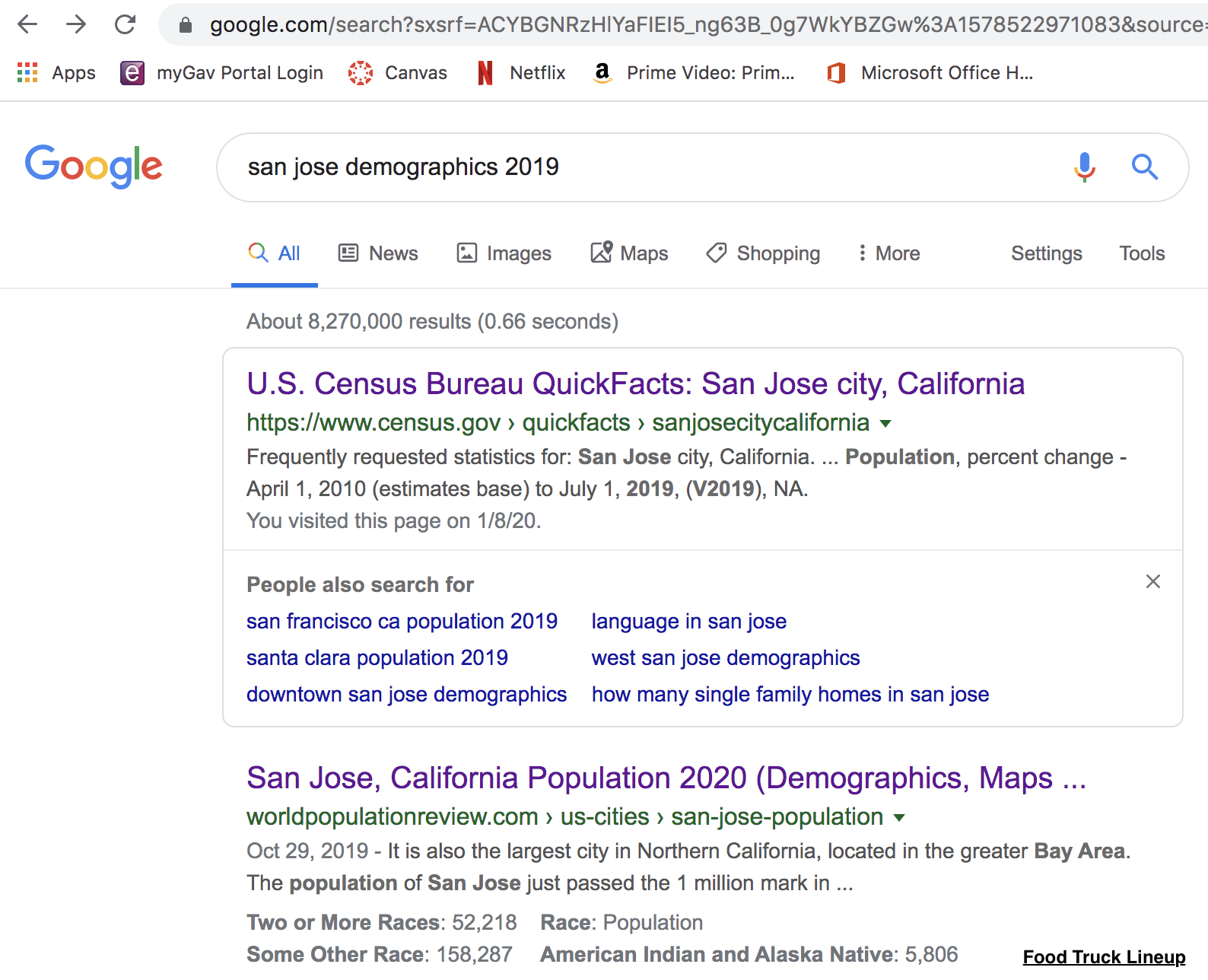This screenshot has width=1208, height=980.
Task: Go forward with the browser arrow
Action: coord(76,24)
